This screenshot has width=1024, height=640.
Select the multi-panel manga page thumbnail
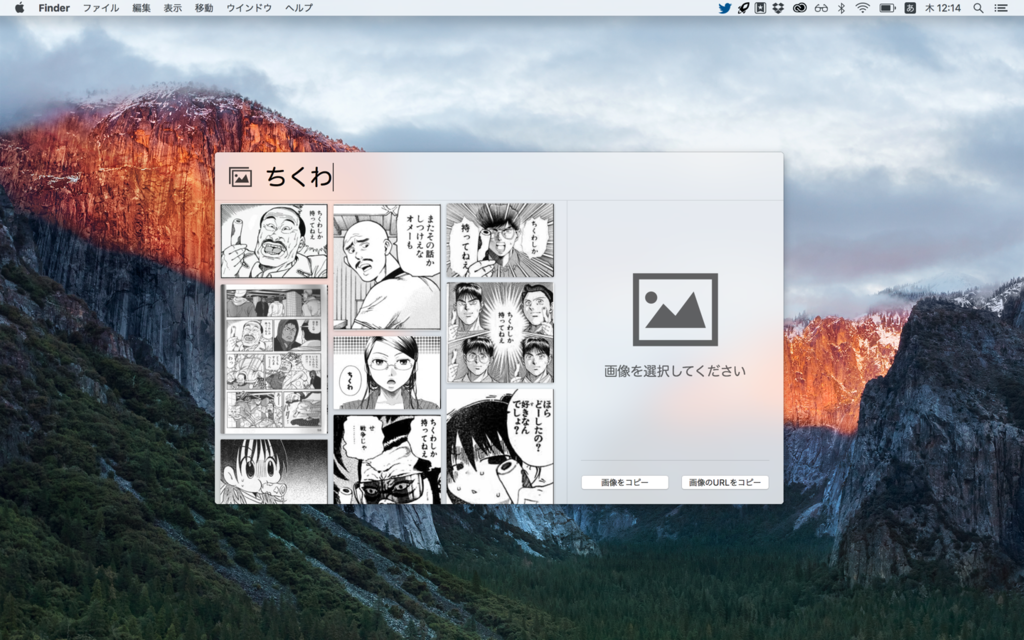click(x=274, y=359)
